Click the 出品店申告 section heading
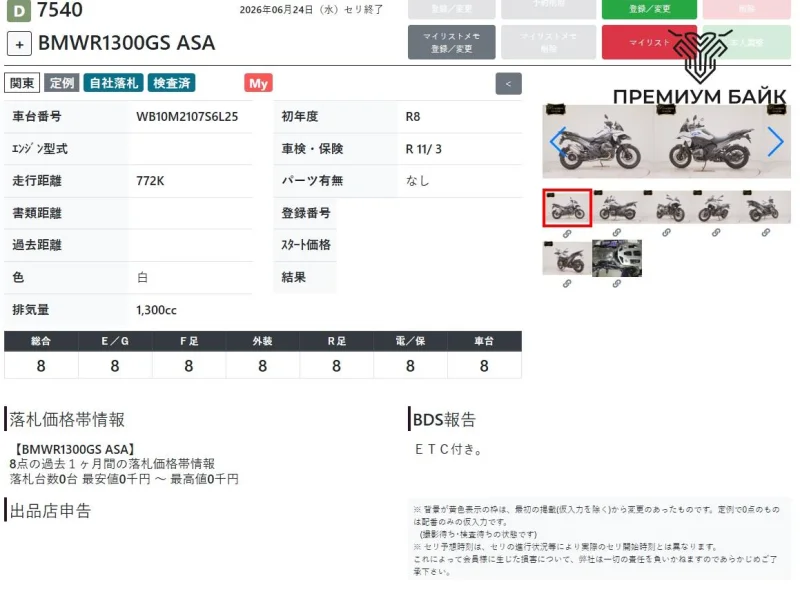800x600 pixels. 50,511
